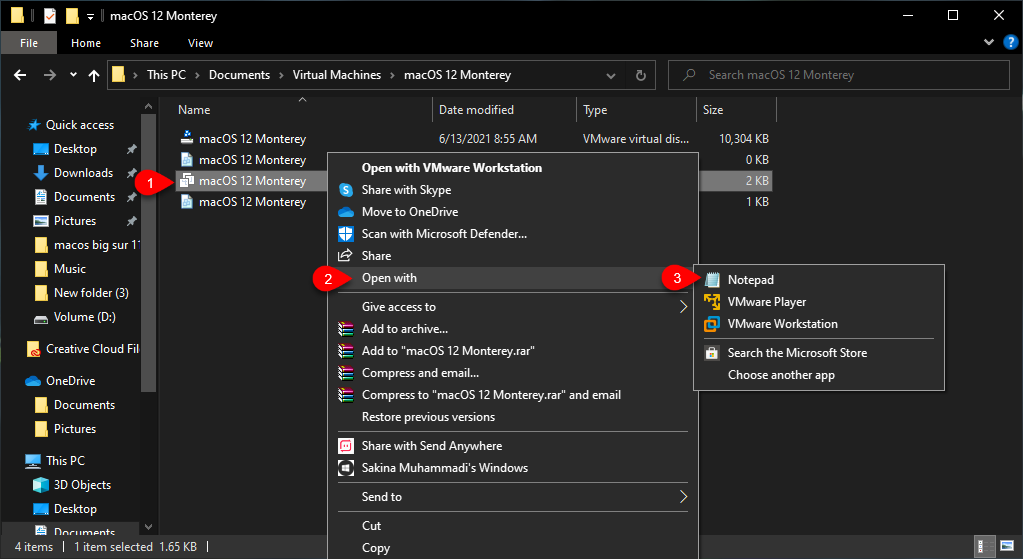Select Move to OneDrive
Image resolution: width=1023 pixels, height=559 pixels.
tap(410, 212)
